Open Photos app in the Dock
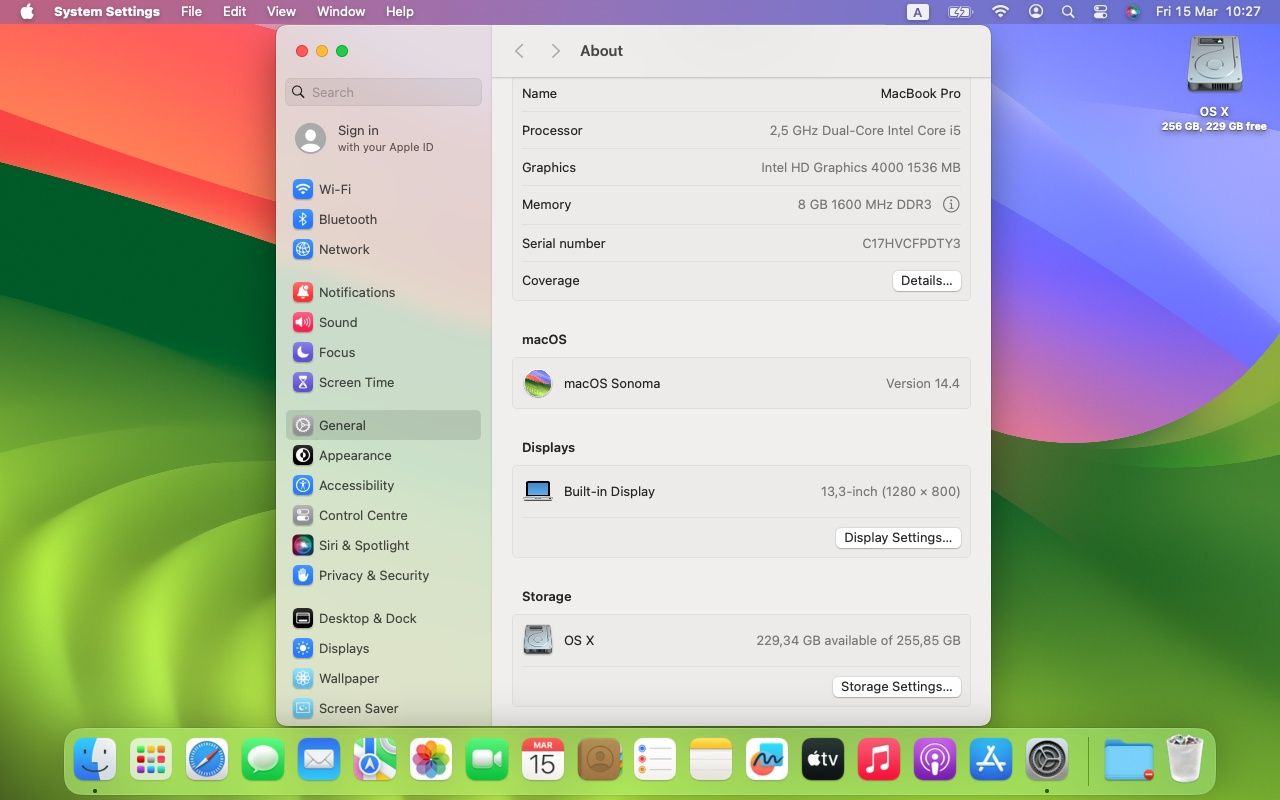The height and width of the screenshot is (800, 1280). [x=431, y=760]
